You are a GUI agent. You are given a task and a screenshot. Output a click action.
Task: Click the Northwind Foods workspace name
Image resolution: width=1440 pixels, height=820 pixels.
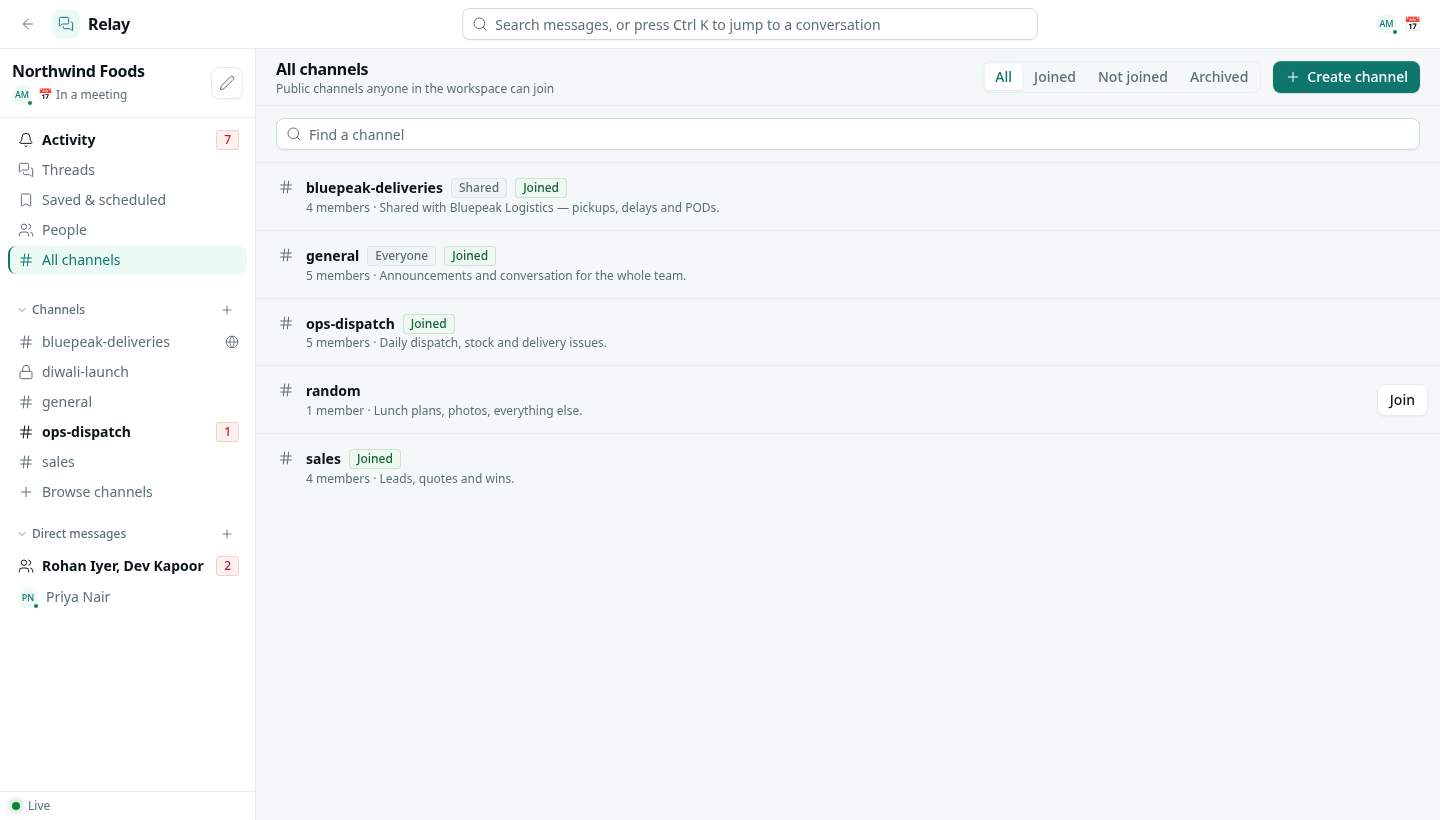(x=78, y=71)
